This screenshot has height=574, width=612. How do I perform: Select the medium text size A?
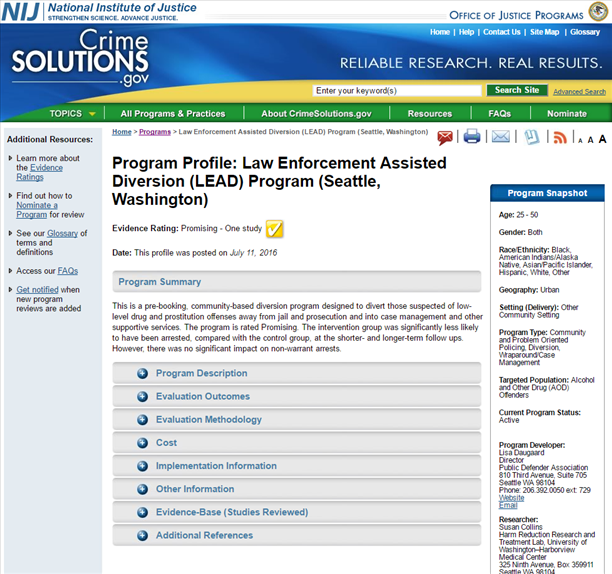[x=591, y=140]
